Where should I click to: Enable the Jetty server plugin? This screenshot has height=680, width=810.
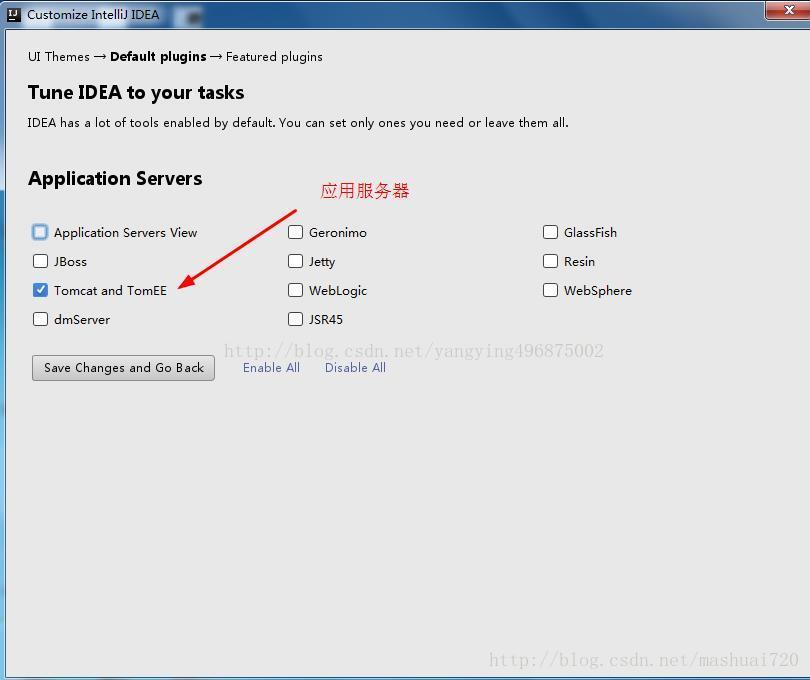click(296, 261)
